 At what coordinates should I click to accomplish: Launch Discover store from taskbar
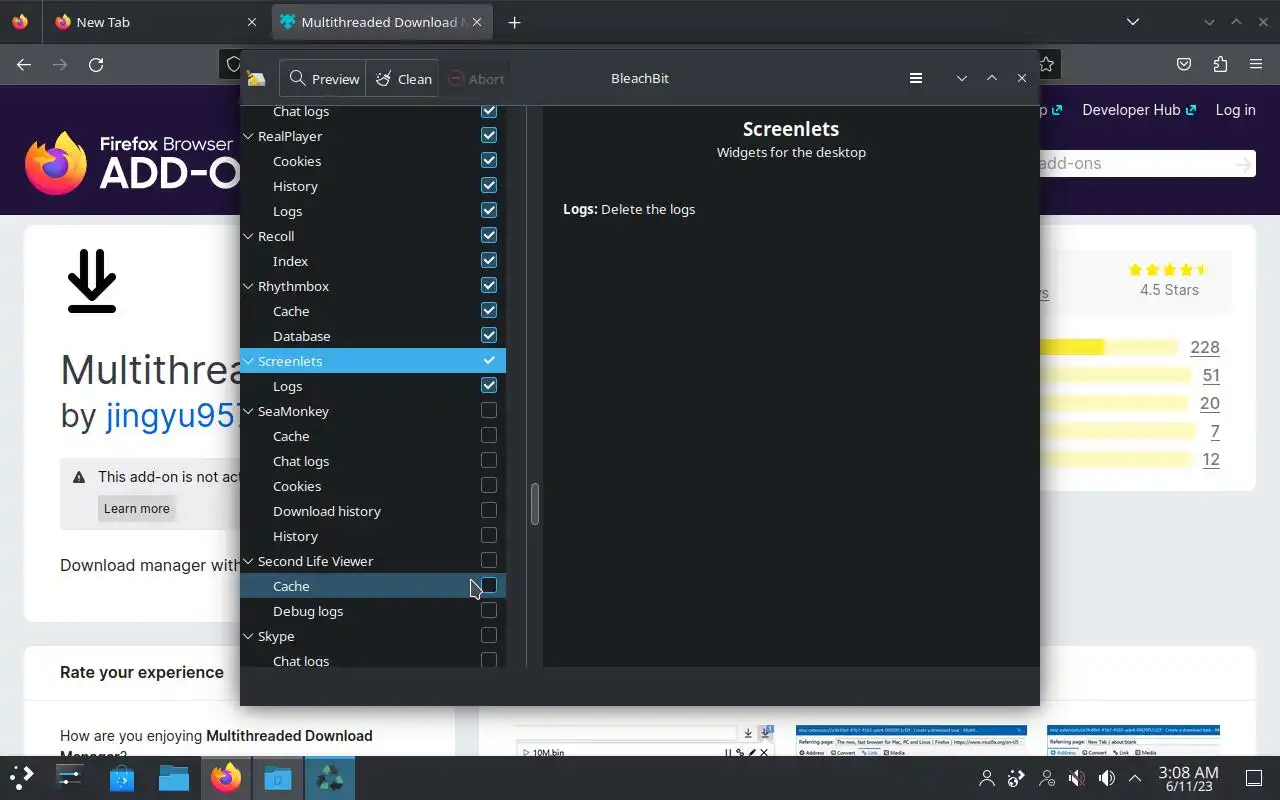pos(121,777)
